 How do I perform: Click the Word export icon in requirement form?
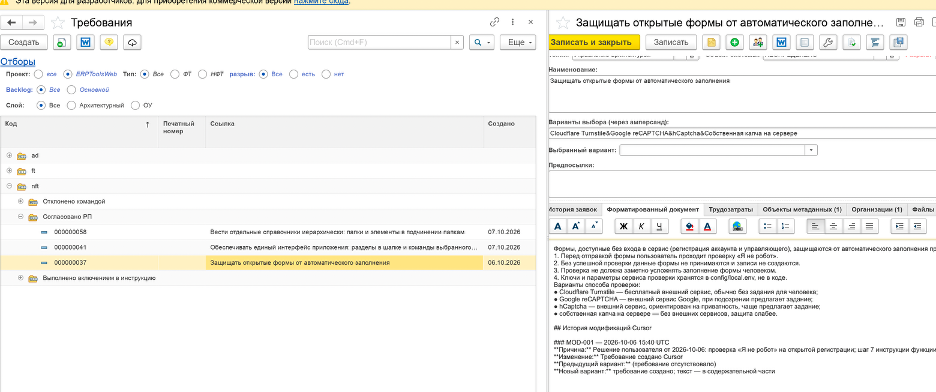click(x=781, y=42)
